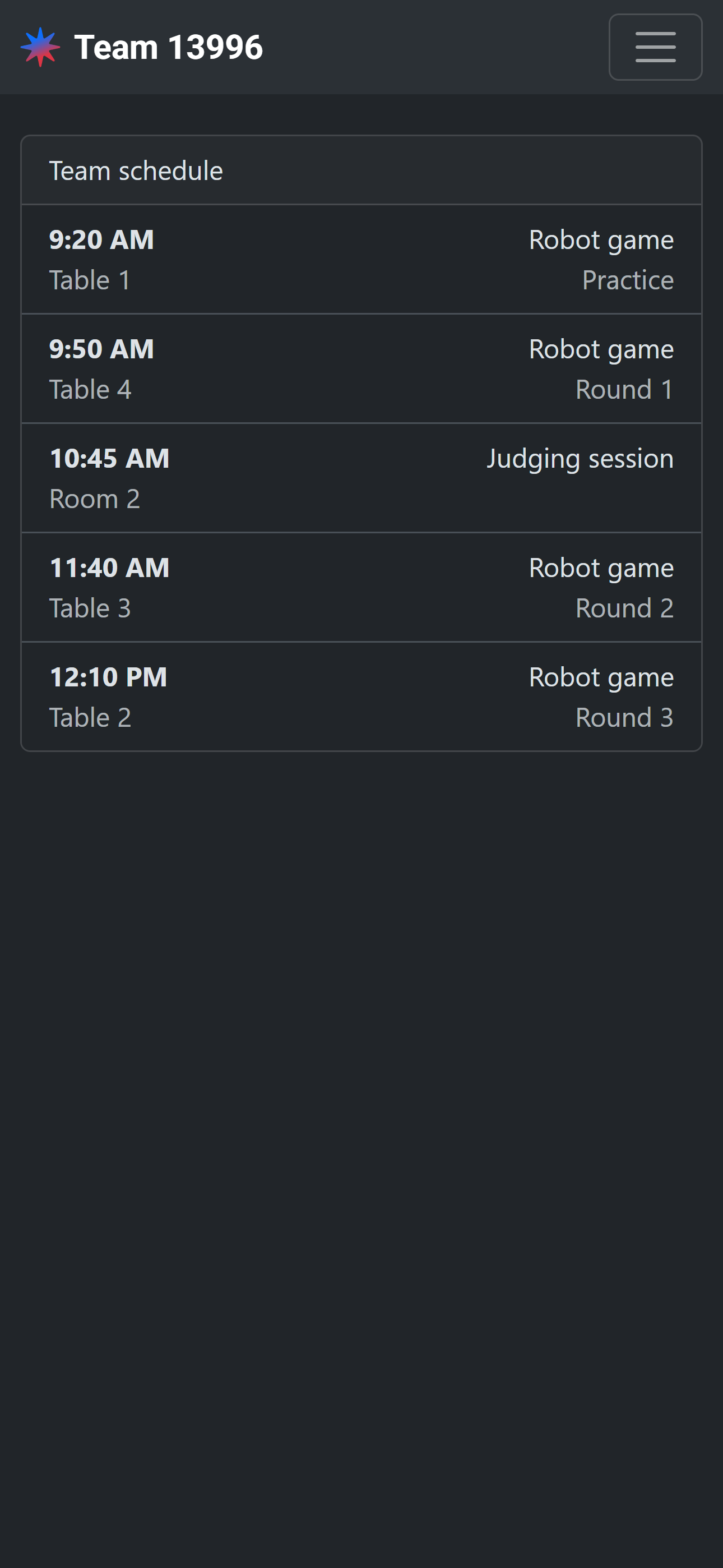Click the Team schedule header
723x1568 pixels.
click(136, 170)
